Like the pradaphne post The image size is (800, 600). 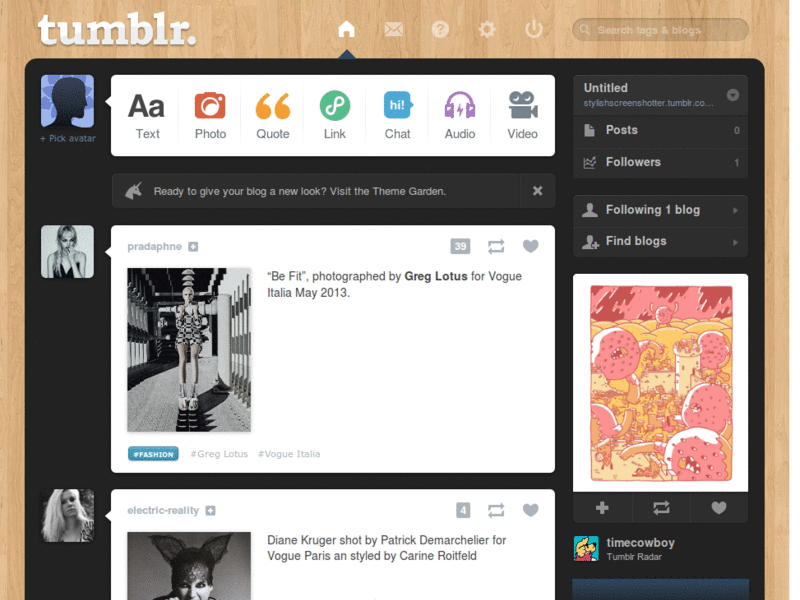pyautogui.click(x=531, y=246)
